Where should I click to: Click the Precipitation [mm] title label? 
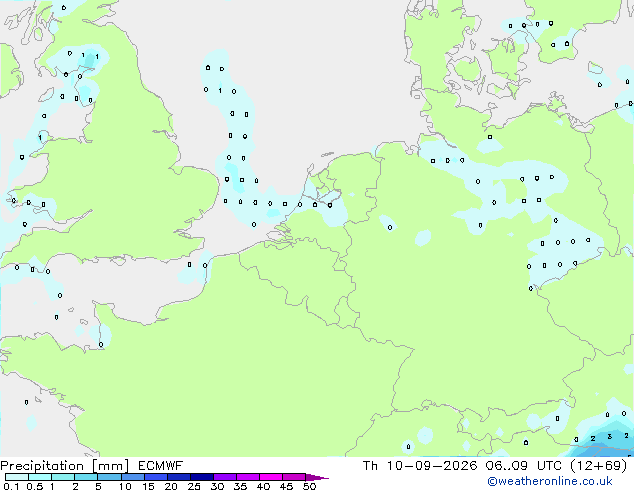coord(64,466)
